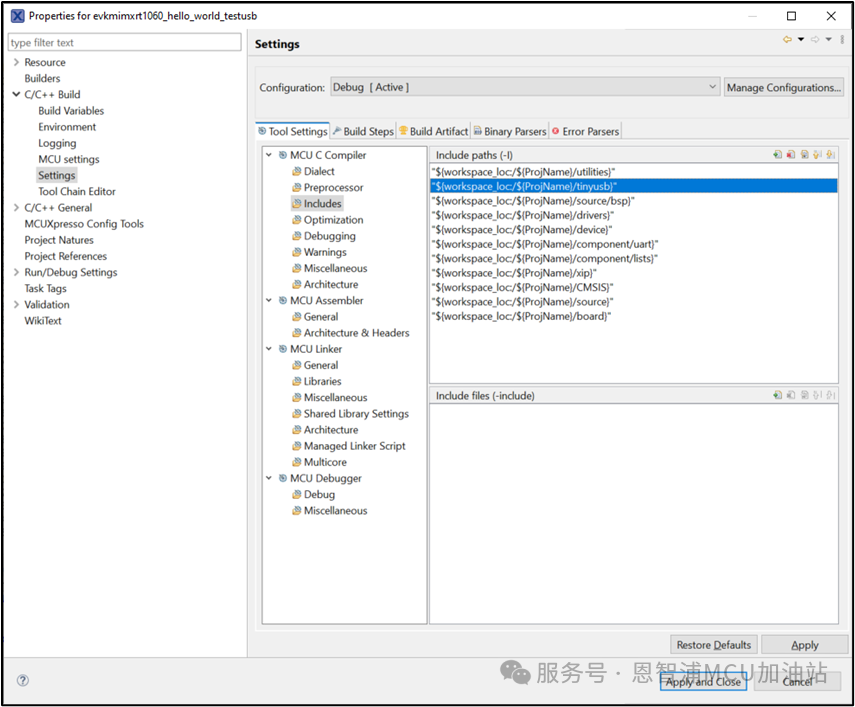Collapse the C/C++ Build node
855x707 pixels.
(16, 94)
